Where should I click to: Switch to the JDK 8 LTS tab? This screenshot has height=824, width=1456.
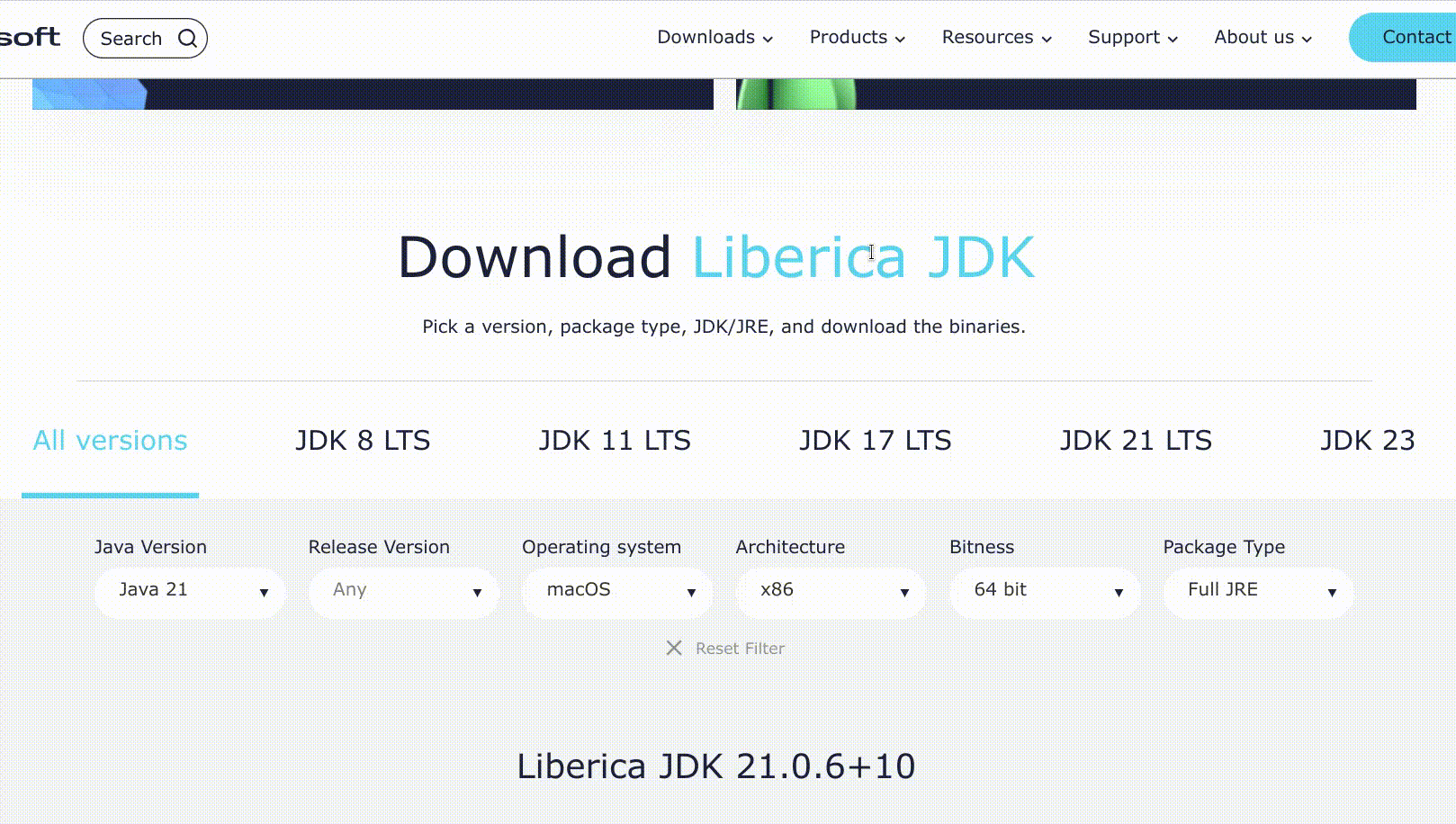pyautogui.click(x=363, y=441)
